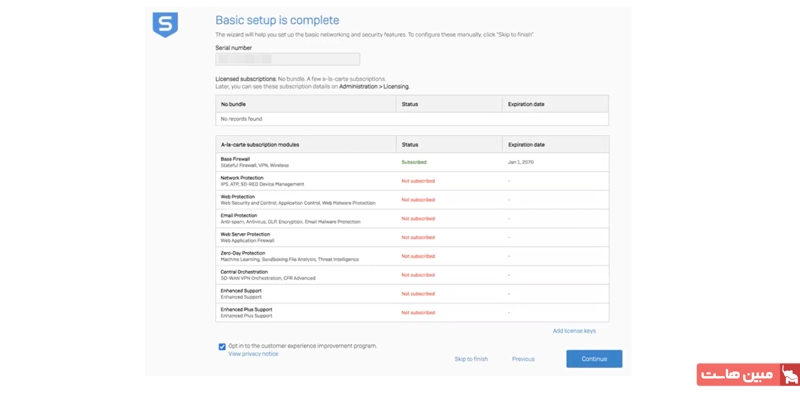This screenshot has width=800, height=400.
Task: Toggle the customer experience improvement program checkbox
Action: coord(222,346)
